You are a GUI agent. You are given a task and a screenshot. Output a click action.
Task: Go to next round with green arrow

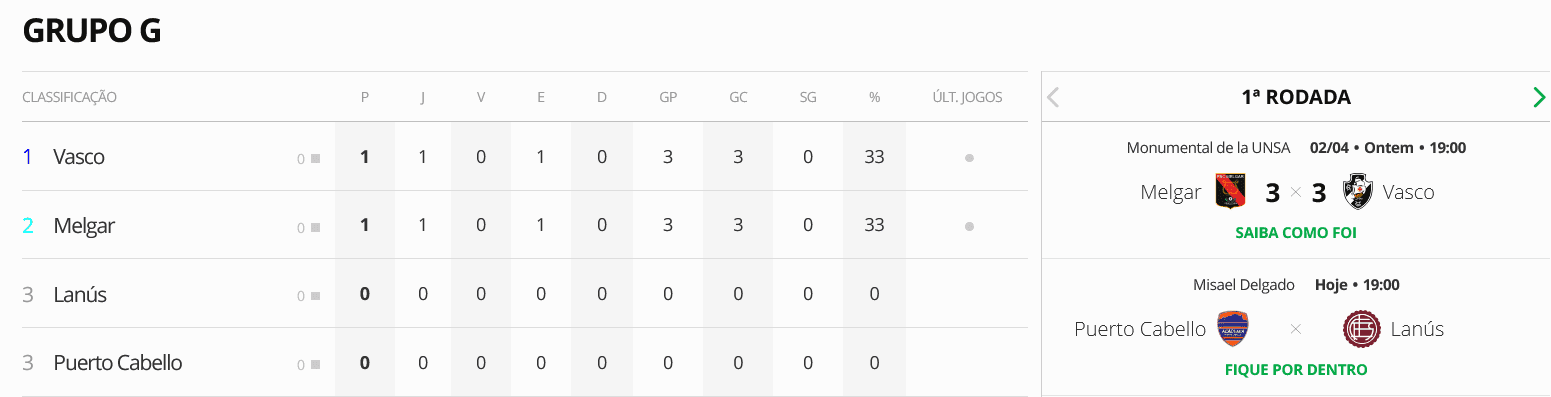(x=1539, y=97)
